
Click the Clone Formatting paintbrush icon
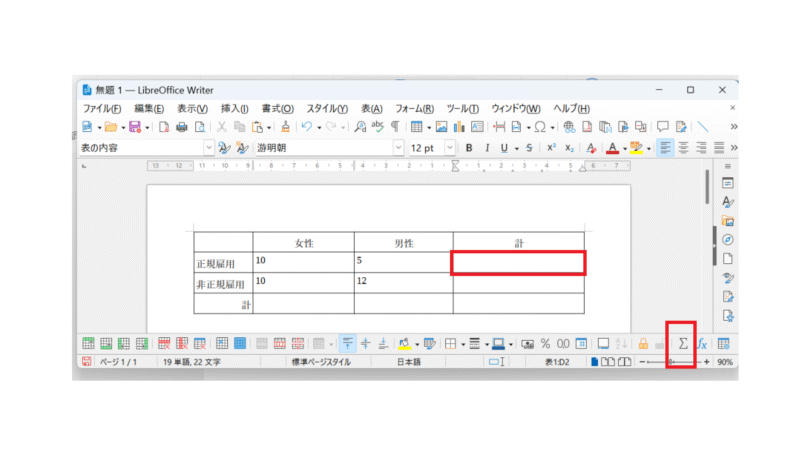tap(285, 127)
